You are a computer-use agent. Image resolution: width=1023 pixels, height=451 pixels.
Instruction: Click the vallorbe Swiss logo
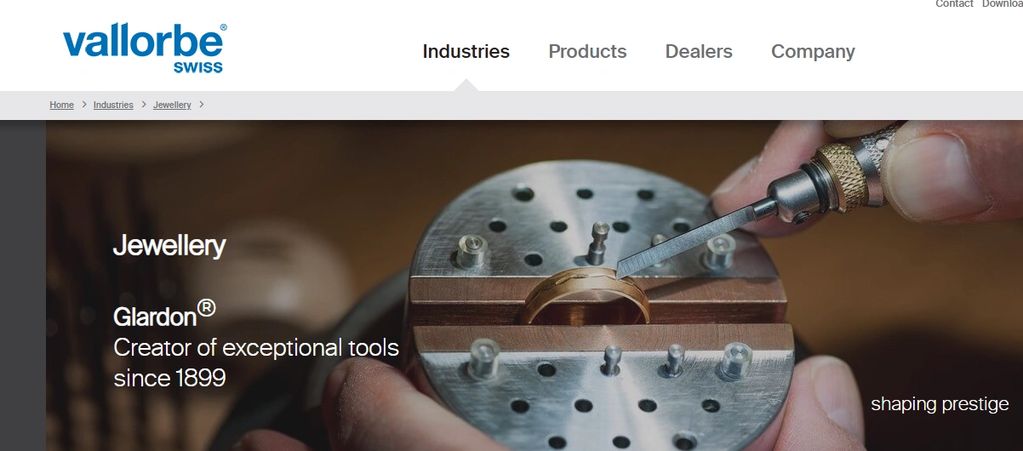click(145, 49)
